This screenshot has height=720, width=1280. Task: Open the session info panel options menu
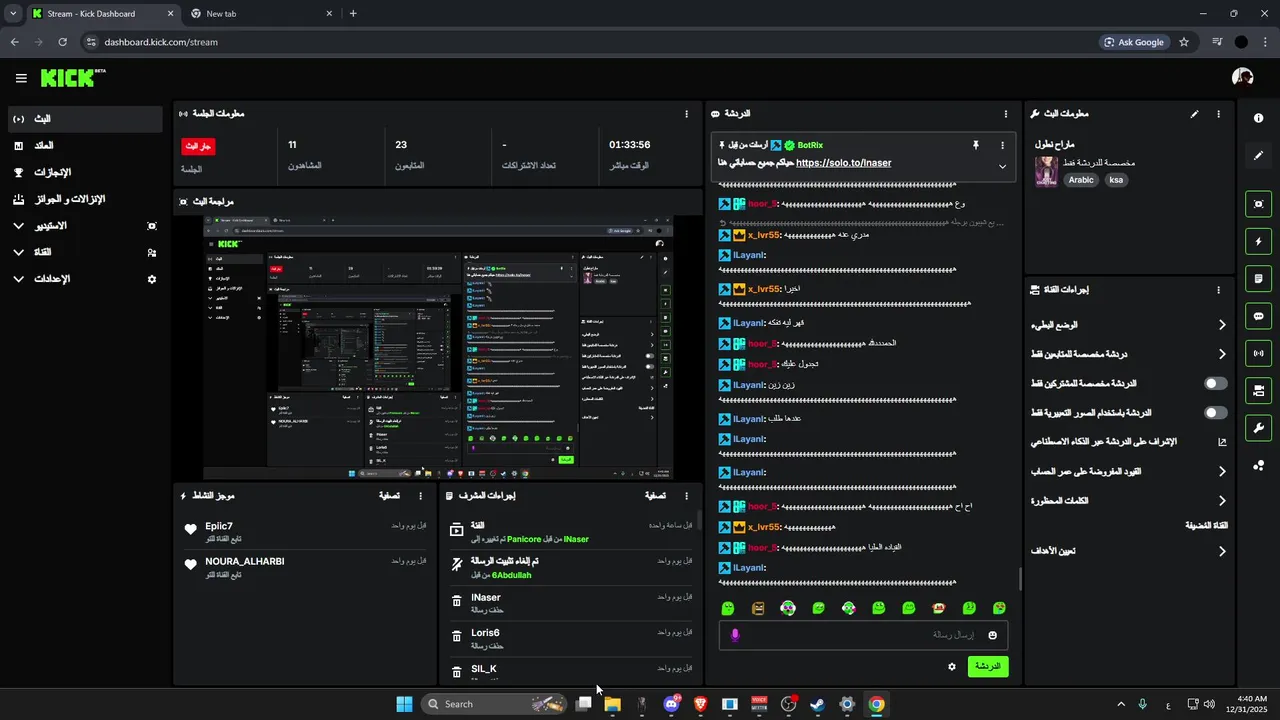tap(686, 114)
